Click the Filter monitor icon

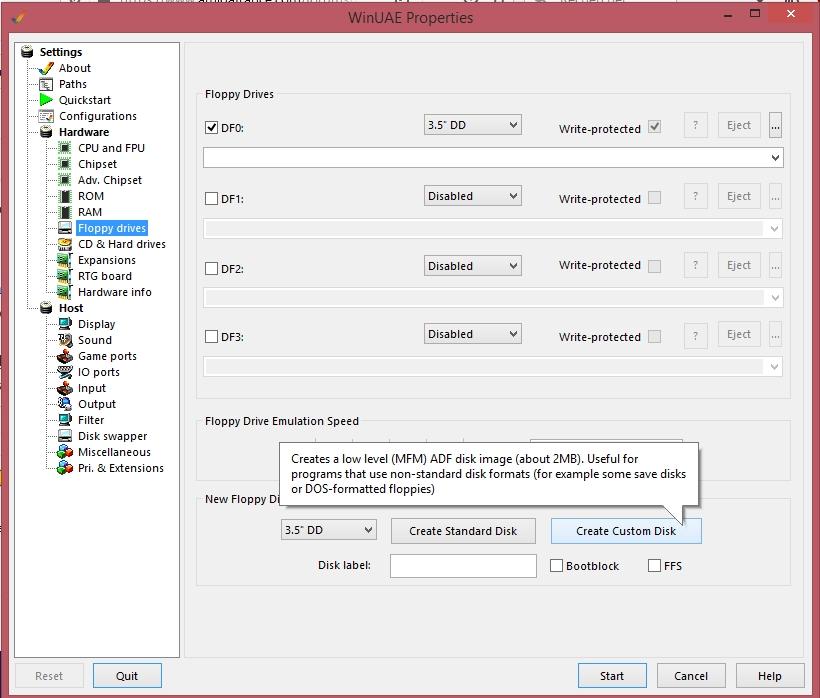pyautogui.click(x=65, y=420)
